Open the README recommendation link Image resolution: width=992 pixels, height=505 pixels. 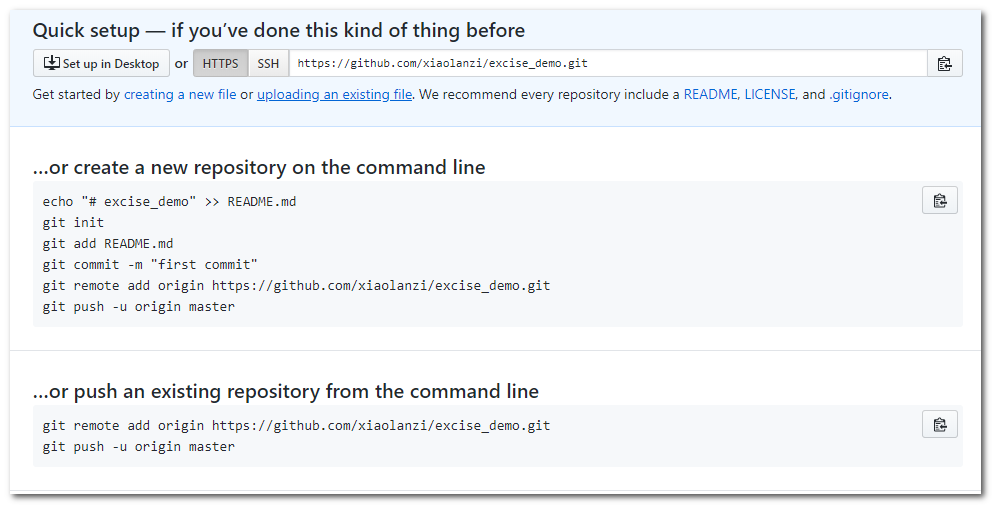tap(710, 94)
